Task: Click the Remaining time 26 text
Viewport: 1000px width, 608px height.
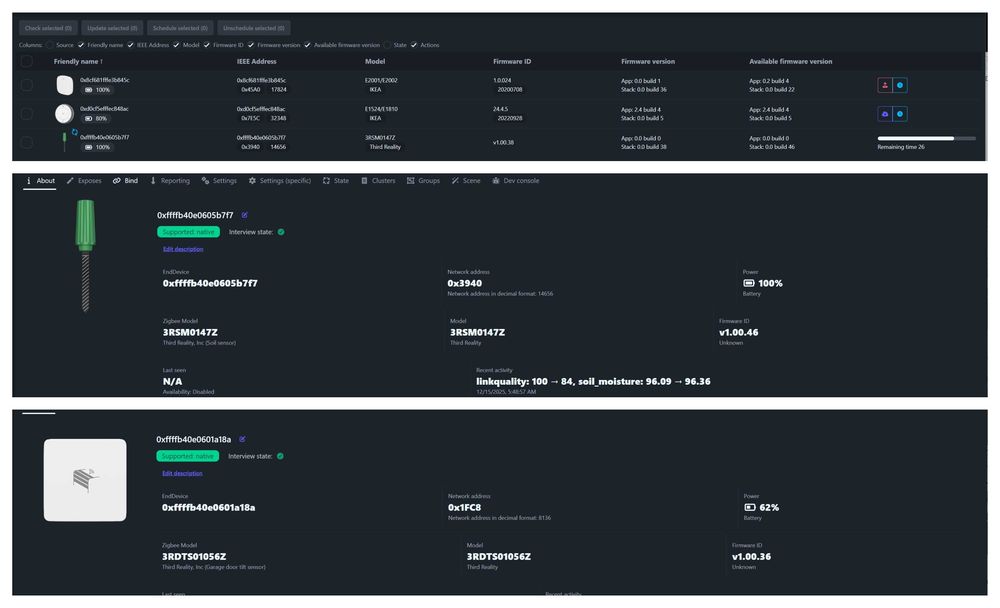Action: click(901, 147)
